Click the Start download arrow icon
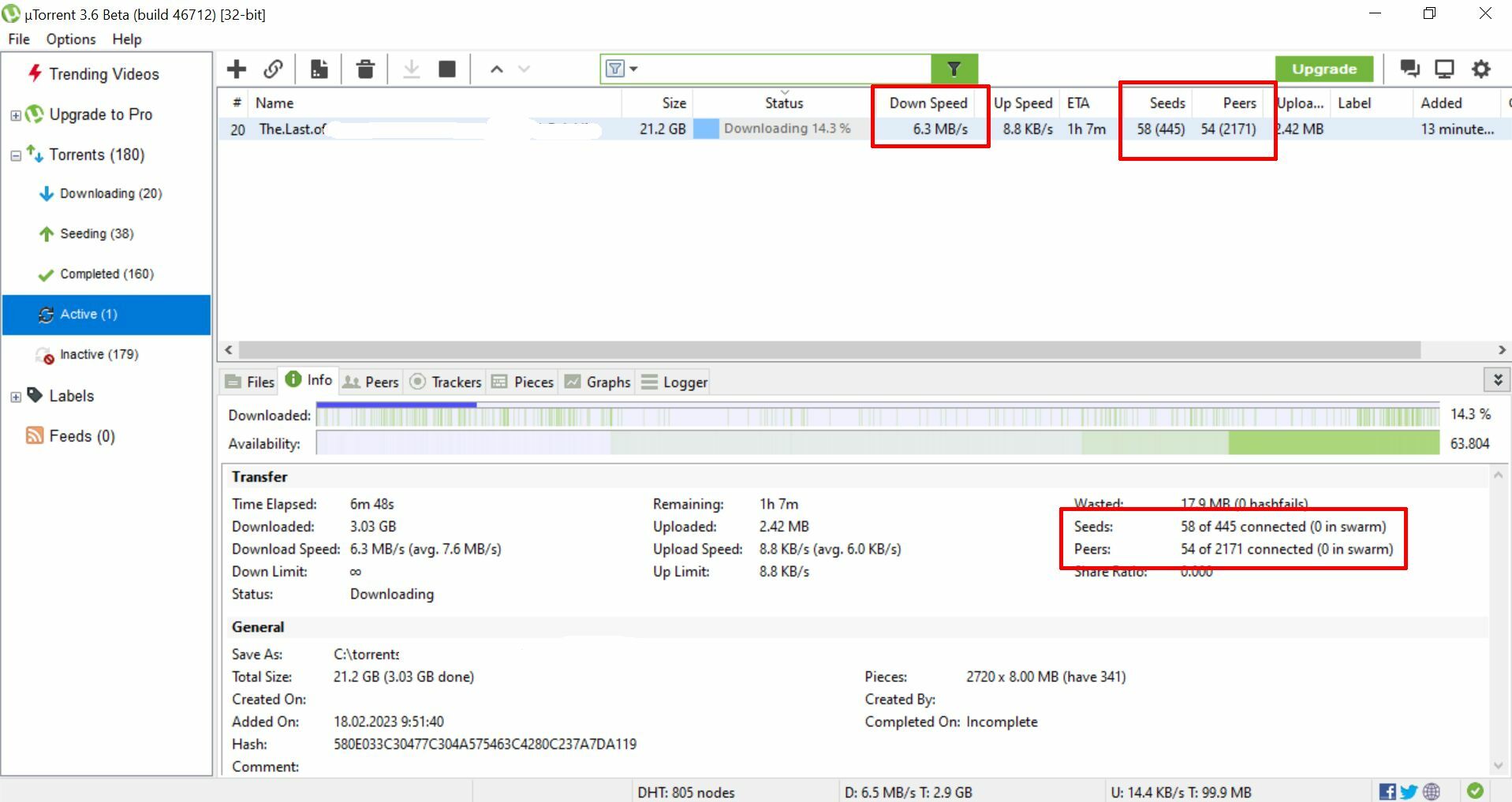 [x=411, y=69]
